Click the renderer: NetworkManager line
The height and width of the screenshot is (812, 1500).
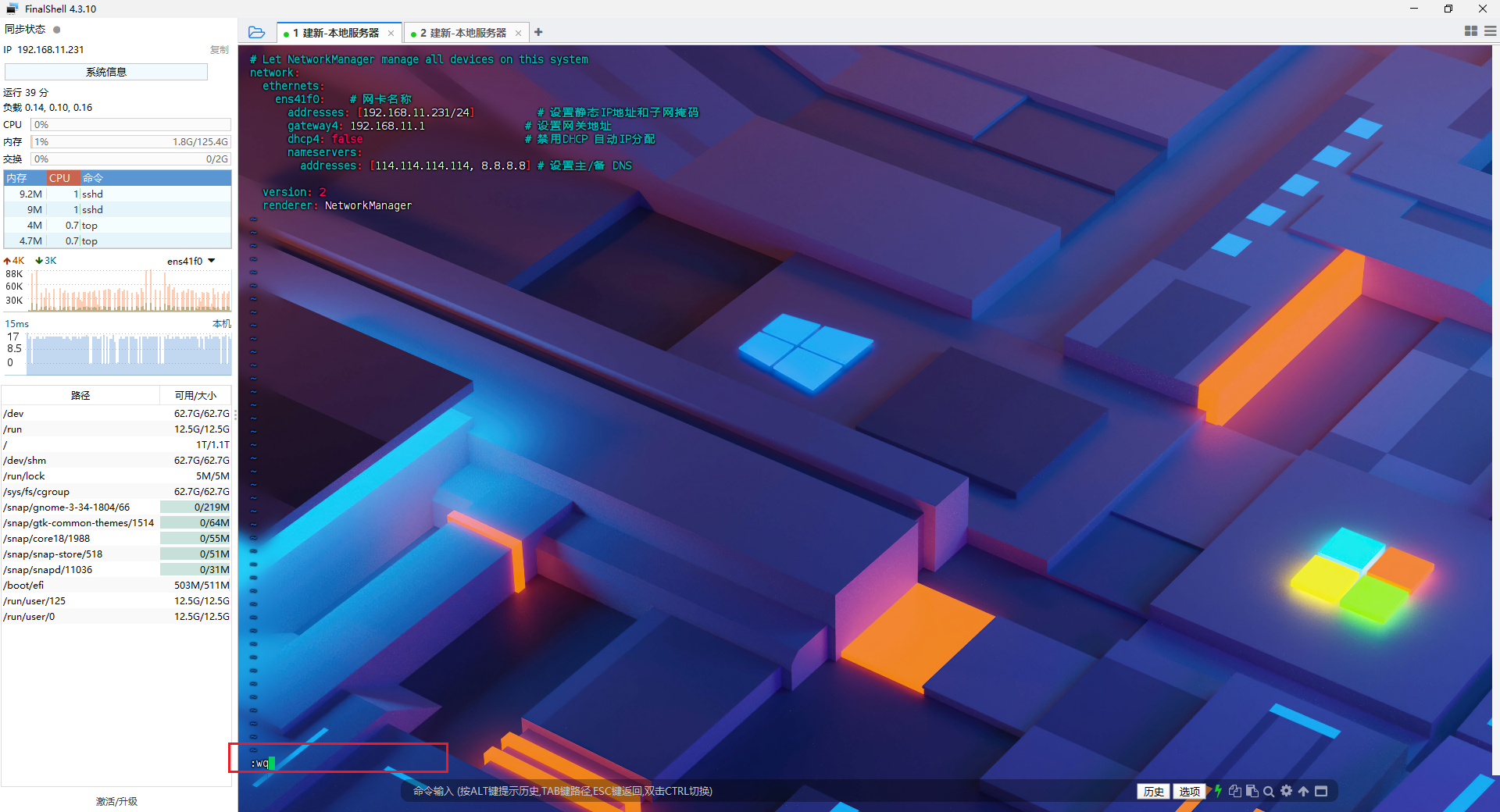click(x=337, y=205)
